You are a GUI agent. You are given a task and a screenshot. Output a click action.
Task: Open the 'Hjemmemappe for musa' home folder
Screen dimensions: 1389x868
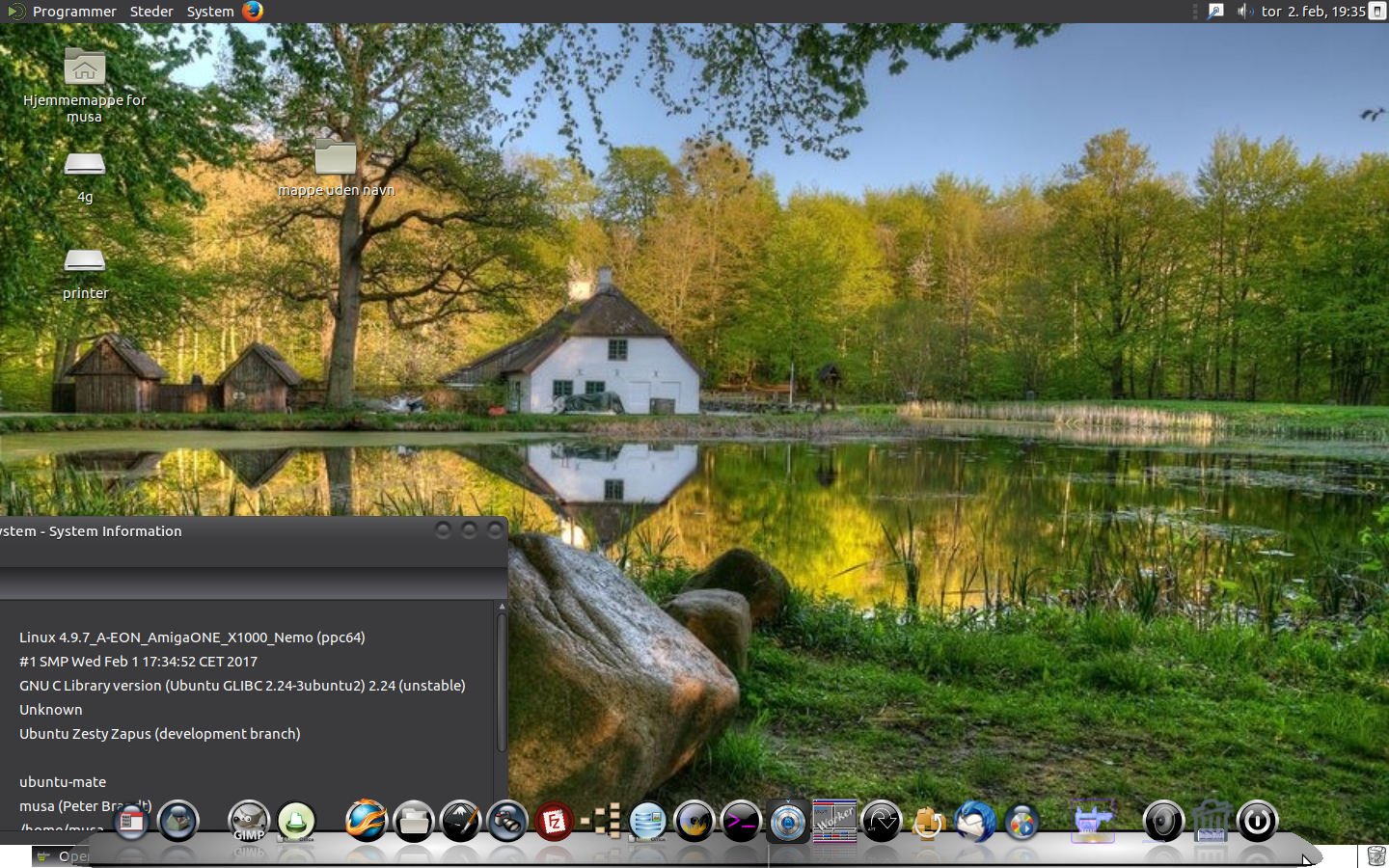(85, 68)
